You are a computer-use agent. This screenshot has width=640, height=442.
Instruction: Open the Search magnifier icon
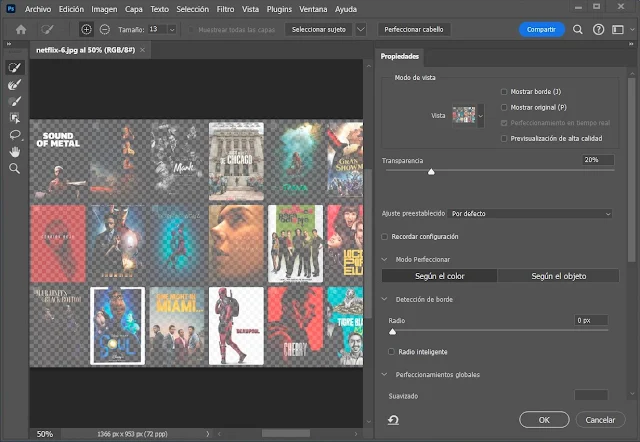[578, 29]
